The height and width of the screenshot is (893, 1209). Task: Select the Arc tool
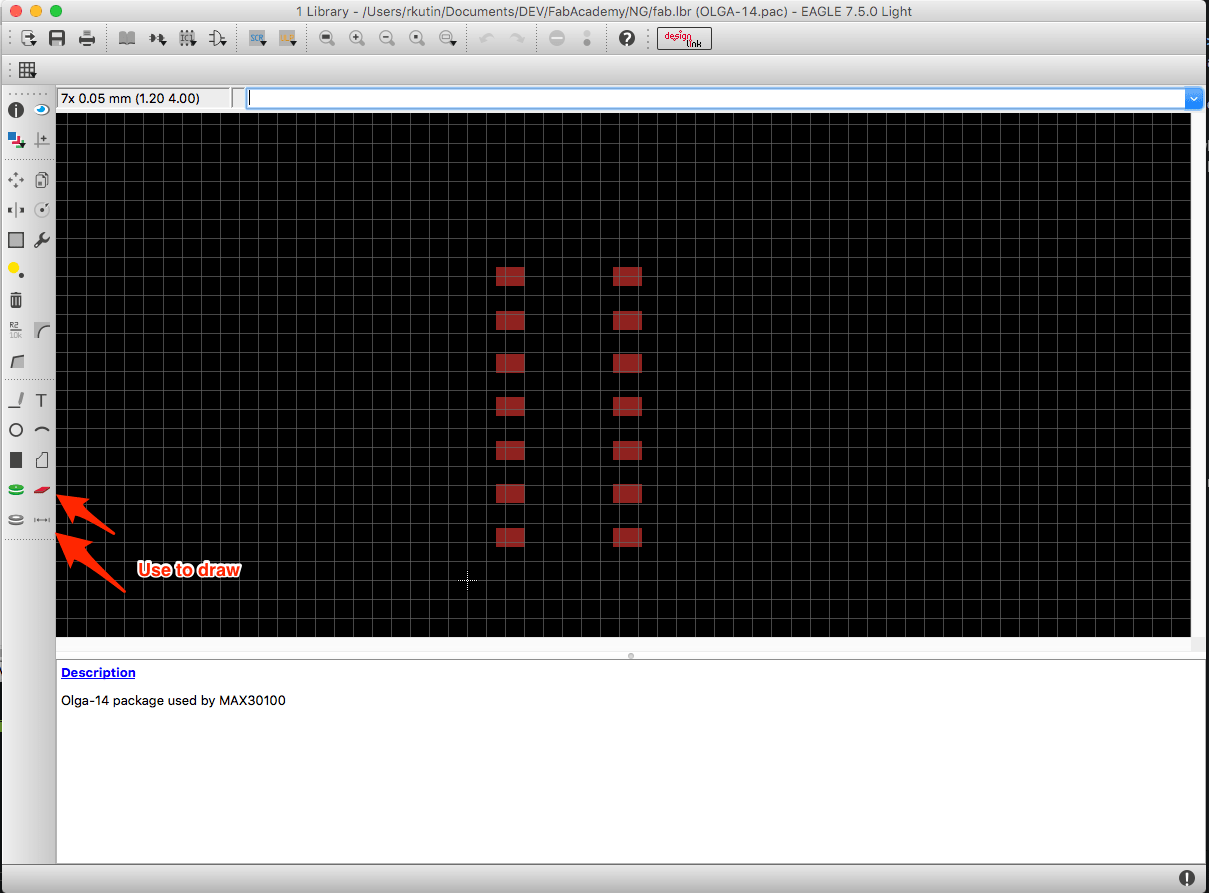tap(41, 430)
